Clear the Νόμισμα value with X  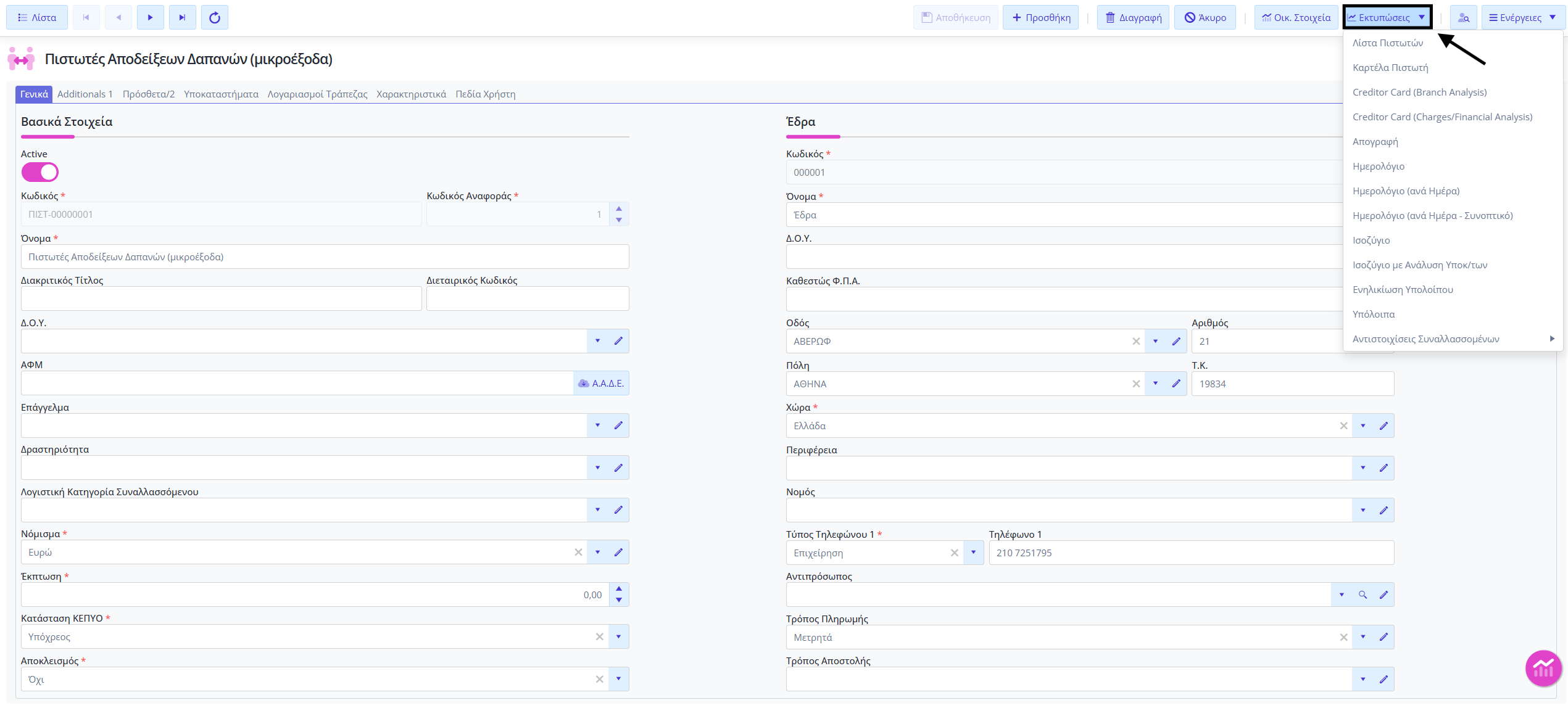tap(578, 552)
